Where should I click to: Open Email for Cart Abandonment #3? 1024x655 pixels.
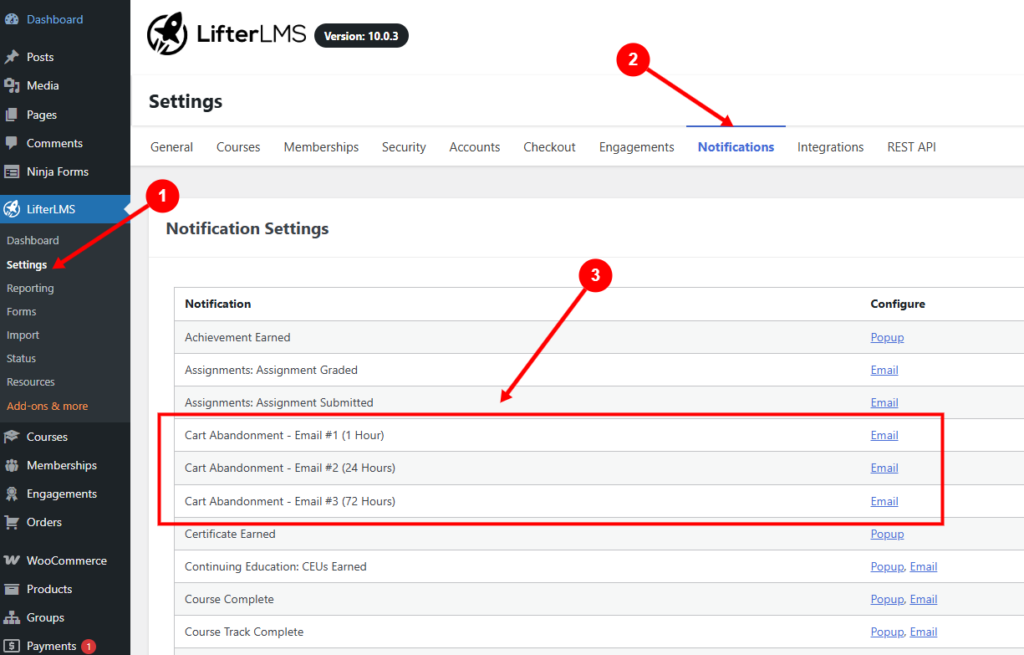click(x=884, y=501)
